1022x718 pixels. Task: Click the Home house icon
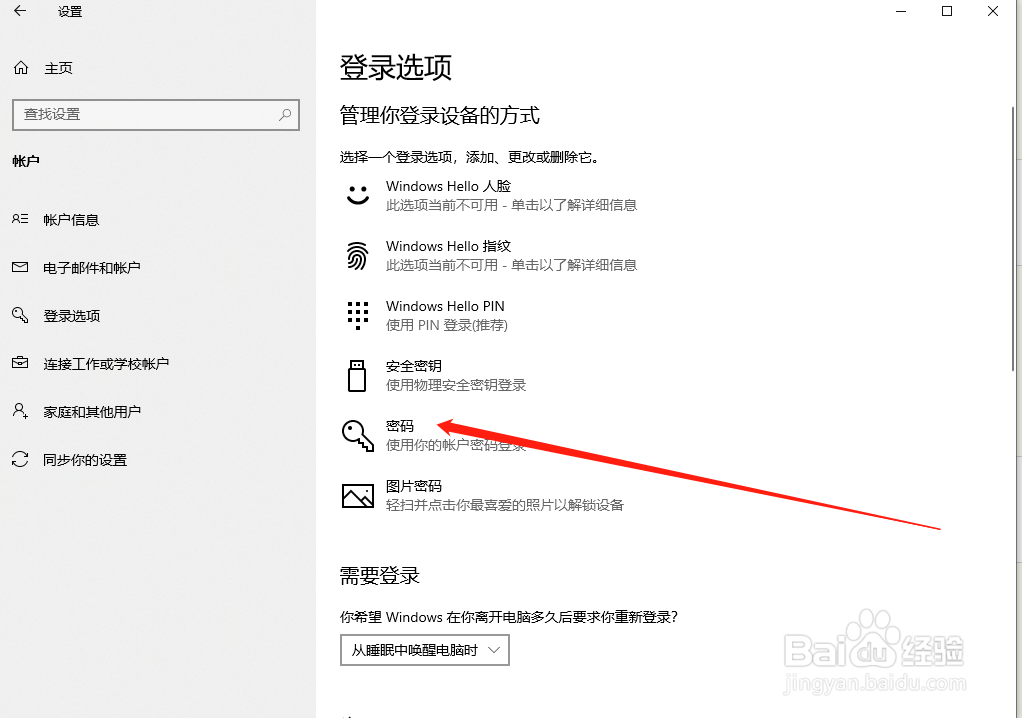pos(21,67)
